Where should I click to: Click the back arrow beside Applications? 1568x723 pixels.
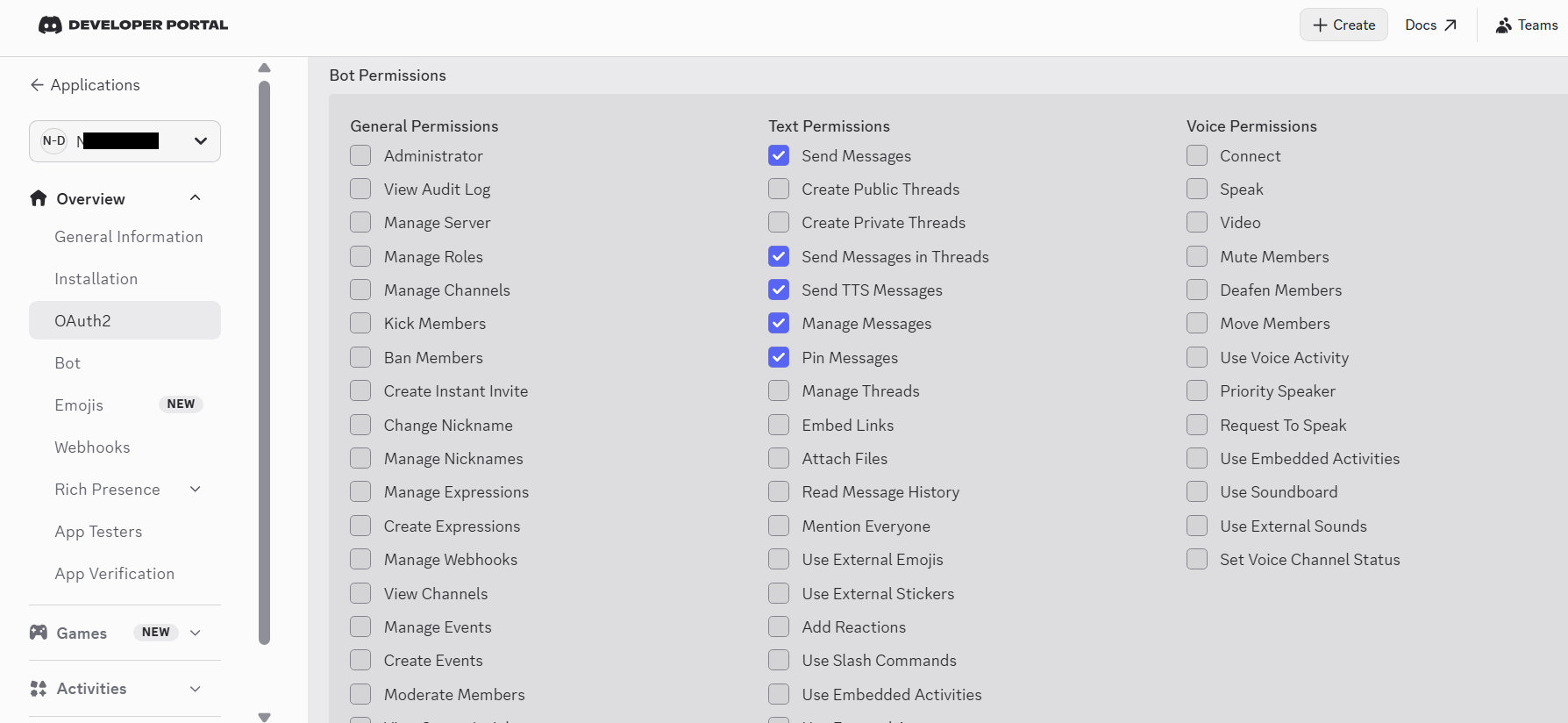pyautogui.click(x=37, y=85)
